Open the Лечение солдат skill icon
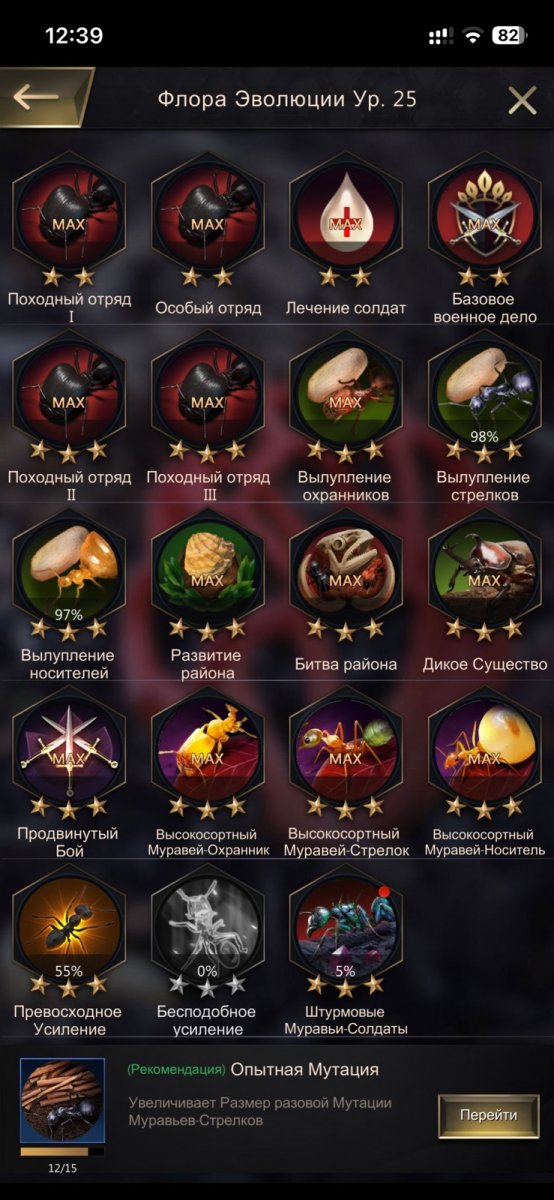554x1200 pixels. [345, 213]
